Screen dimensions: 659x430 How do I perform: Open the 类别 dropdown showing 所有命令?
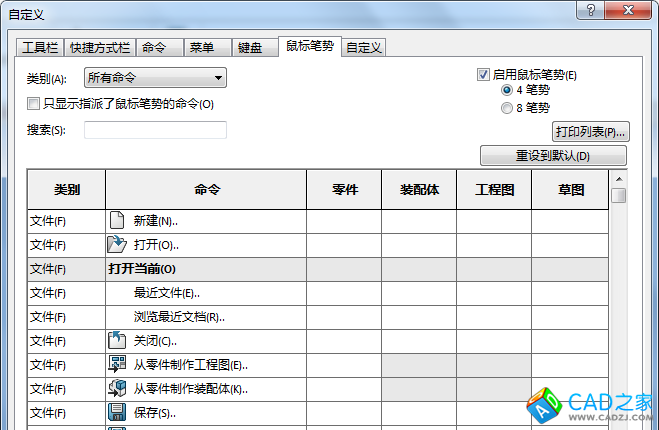155,78
